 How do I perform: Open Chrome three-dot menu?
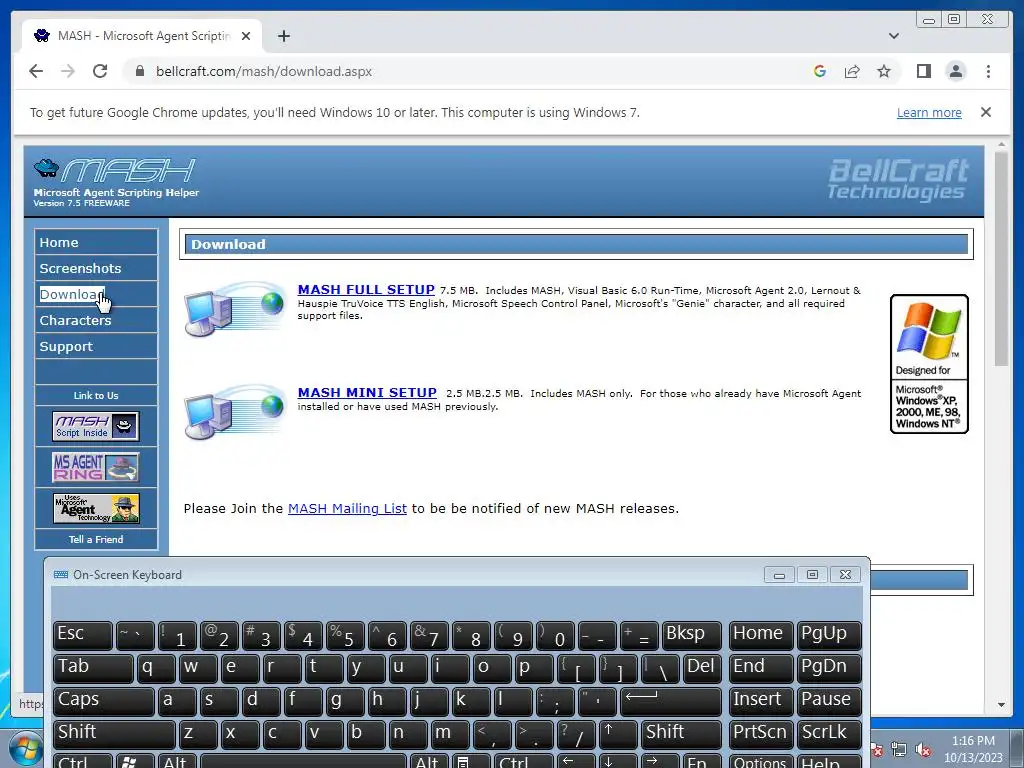[988, 71]
